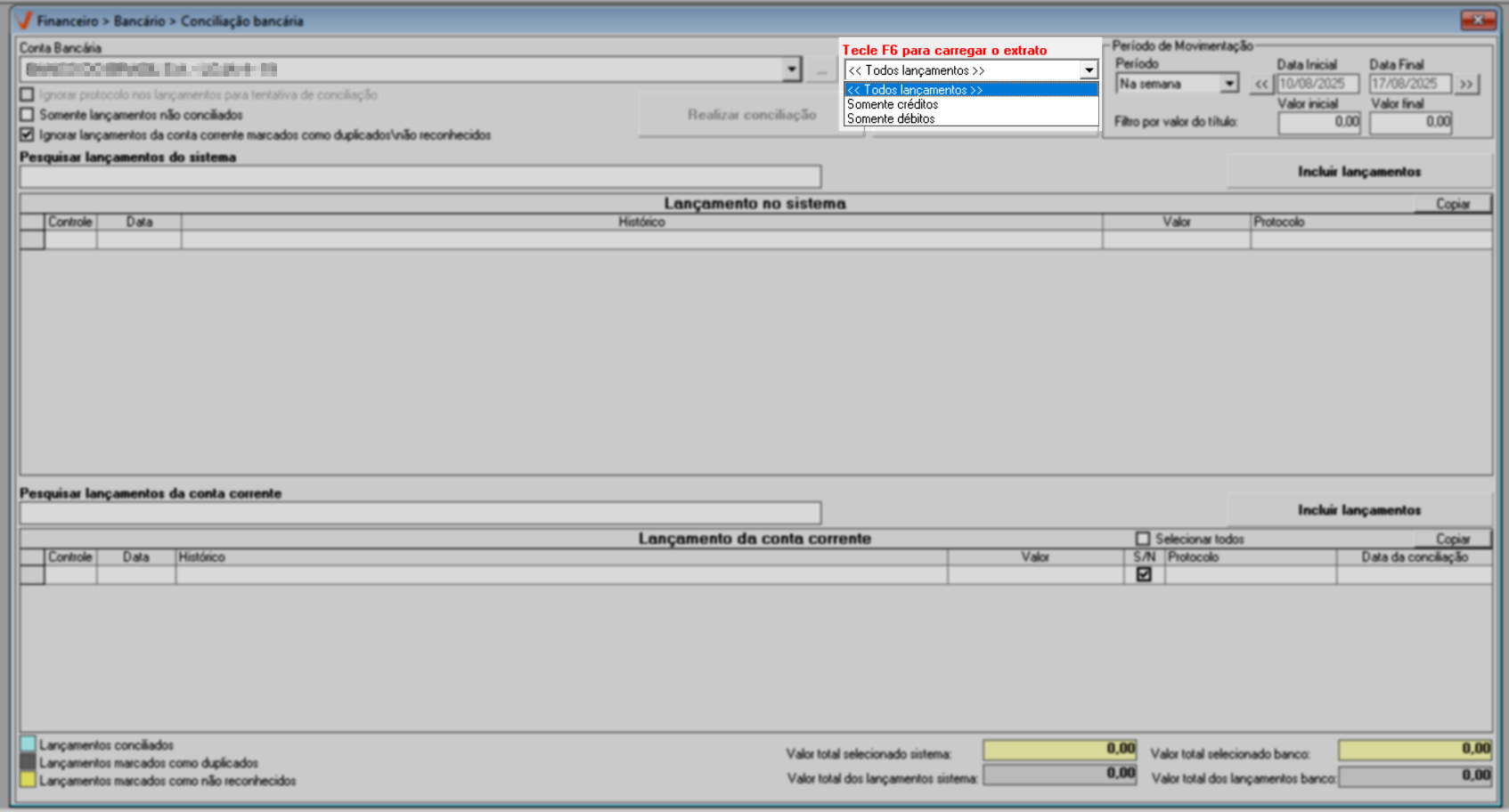Click the ellipsis button beside Conta Bancária
This screenshot has height=812, width=1509.
point(821,69)
